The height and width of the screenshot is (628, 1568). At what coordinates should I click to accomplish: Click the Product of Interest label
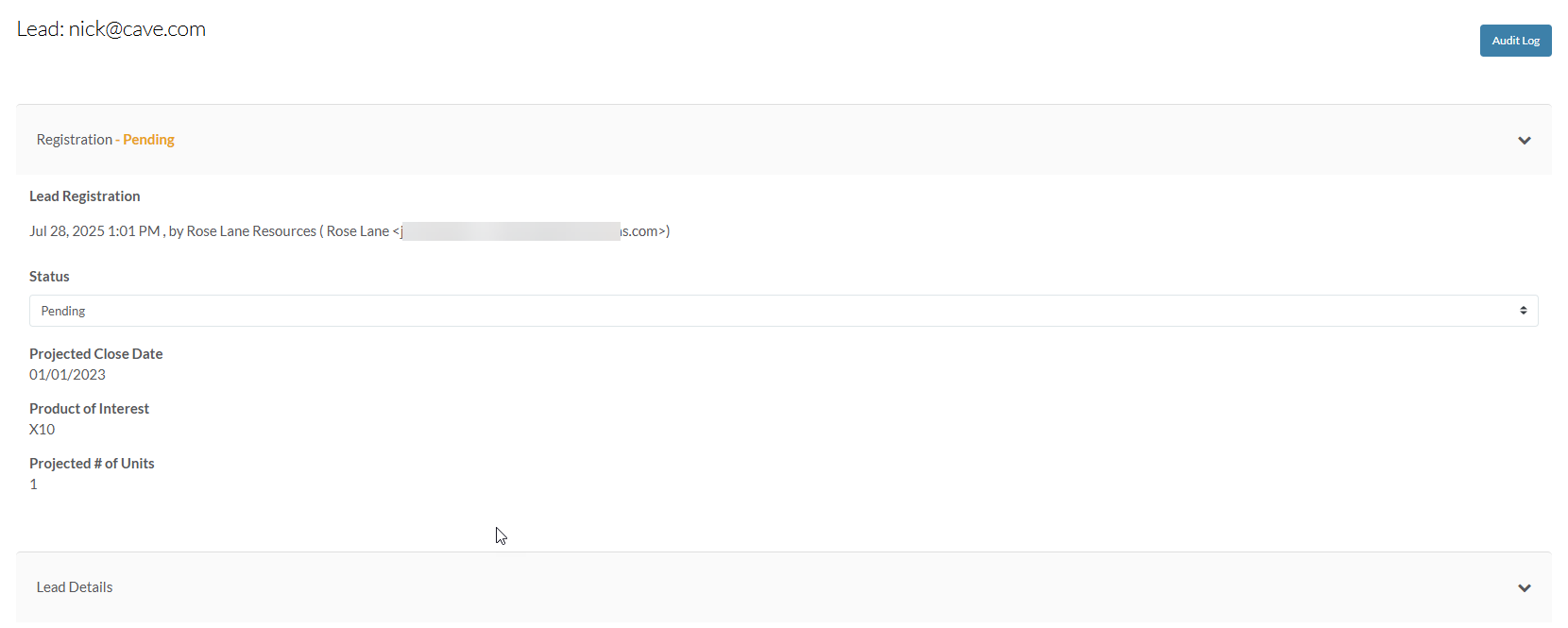tap(89, 409)
